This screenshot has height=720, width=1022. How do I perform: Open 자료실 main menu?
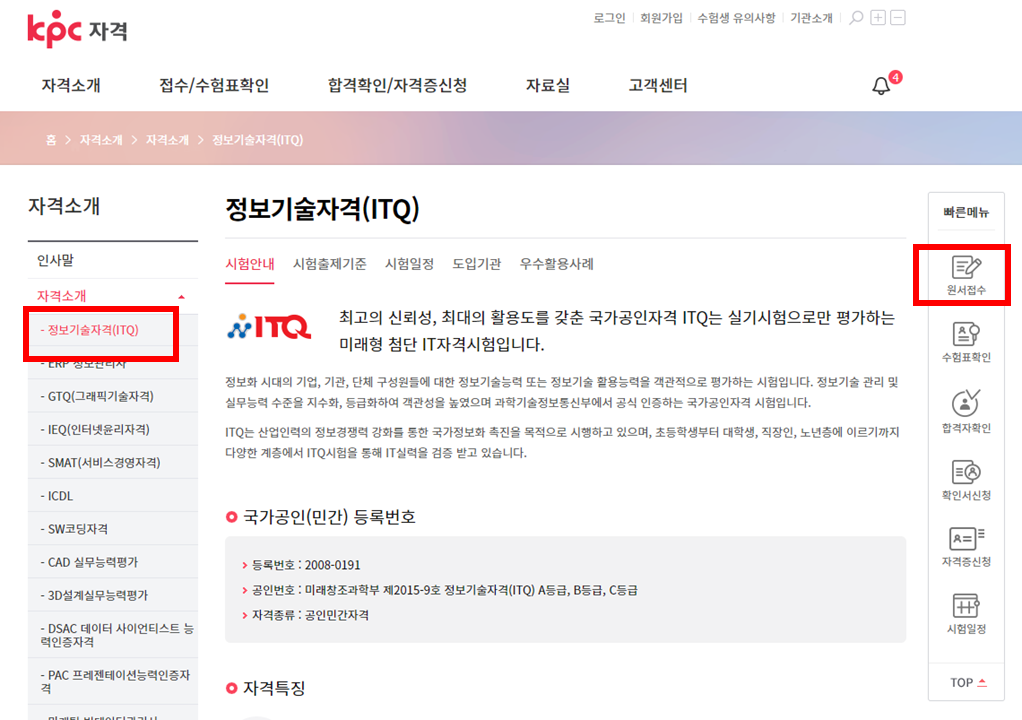(548, 85)
